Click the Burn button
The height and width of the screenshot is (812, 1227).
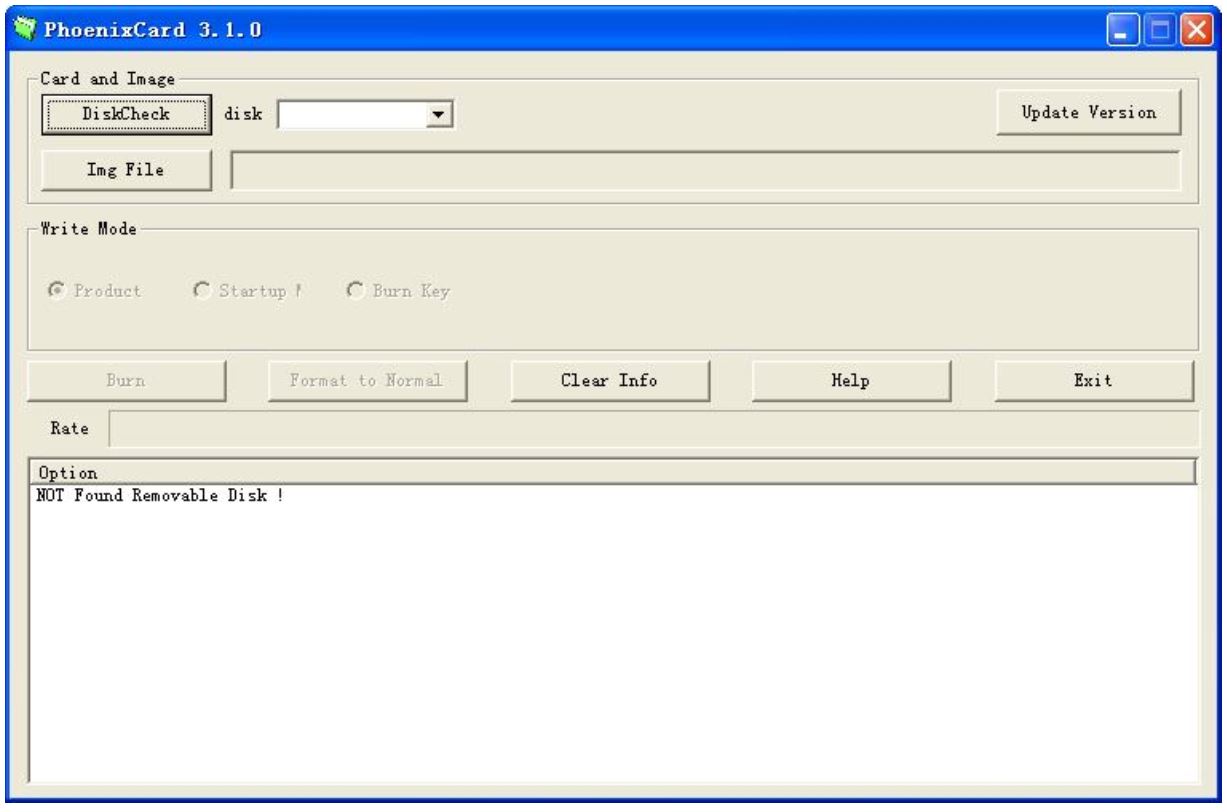click(x=125, y=381)
